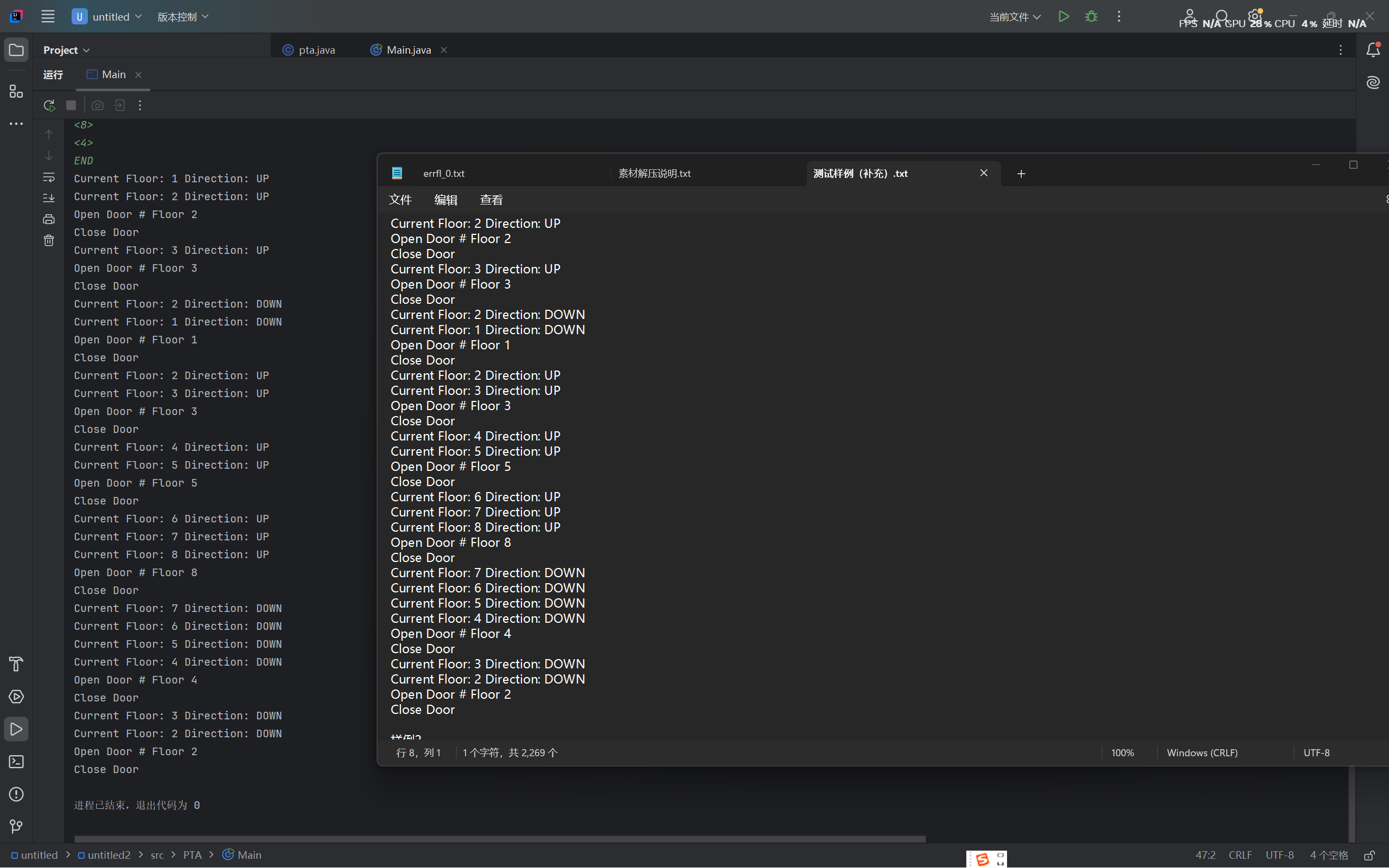1389x868 pixels.
Task: Open Git version control tool window
Action: pyautogui.click(x=16, y=826)
